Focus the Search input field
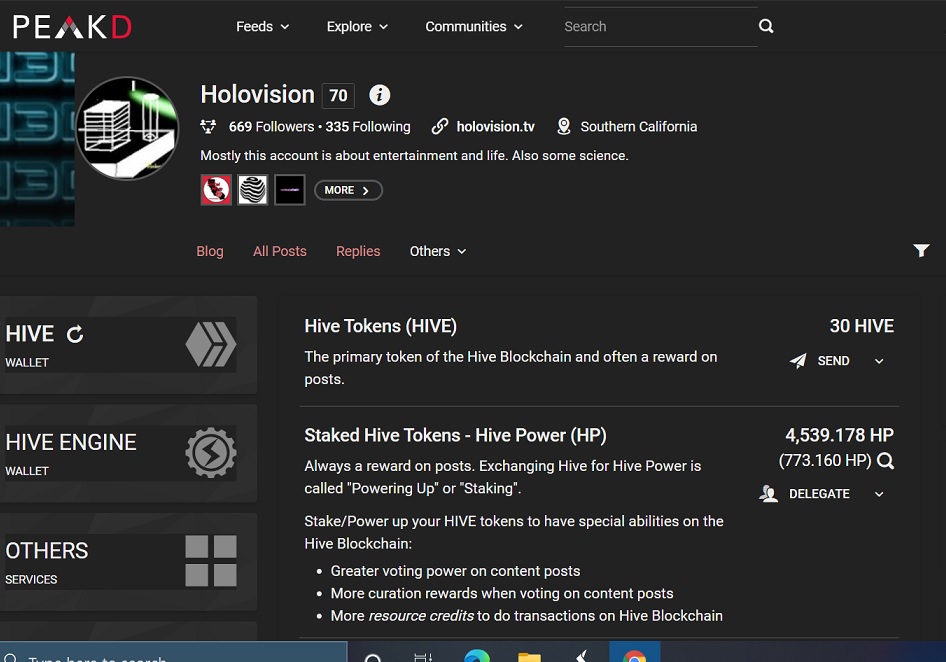Image resolution: width=946 pixels, height=662 pixels. pos(661,27)
